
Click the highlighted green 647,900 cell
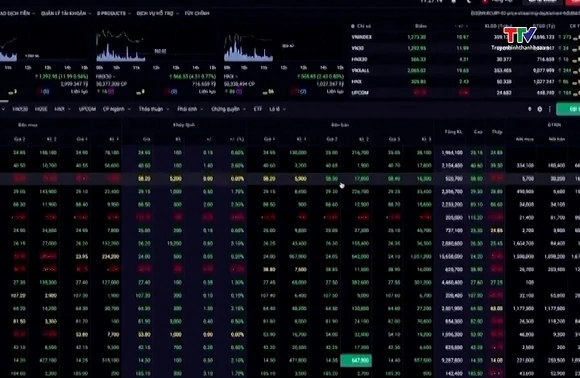pos(356,360)
